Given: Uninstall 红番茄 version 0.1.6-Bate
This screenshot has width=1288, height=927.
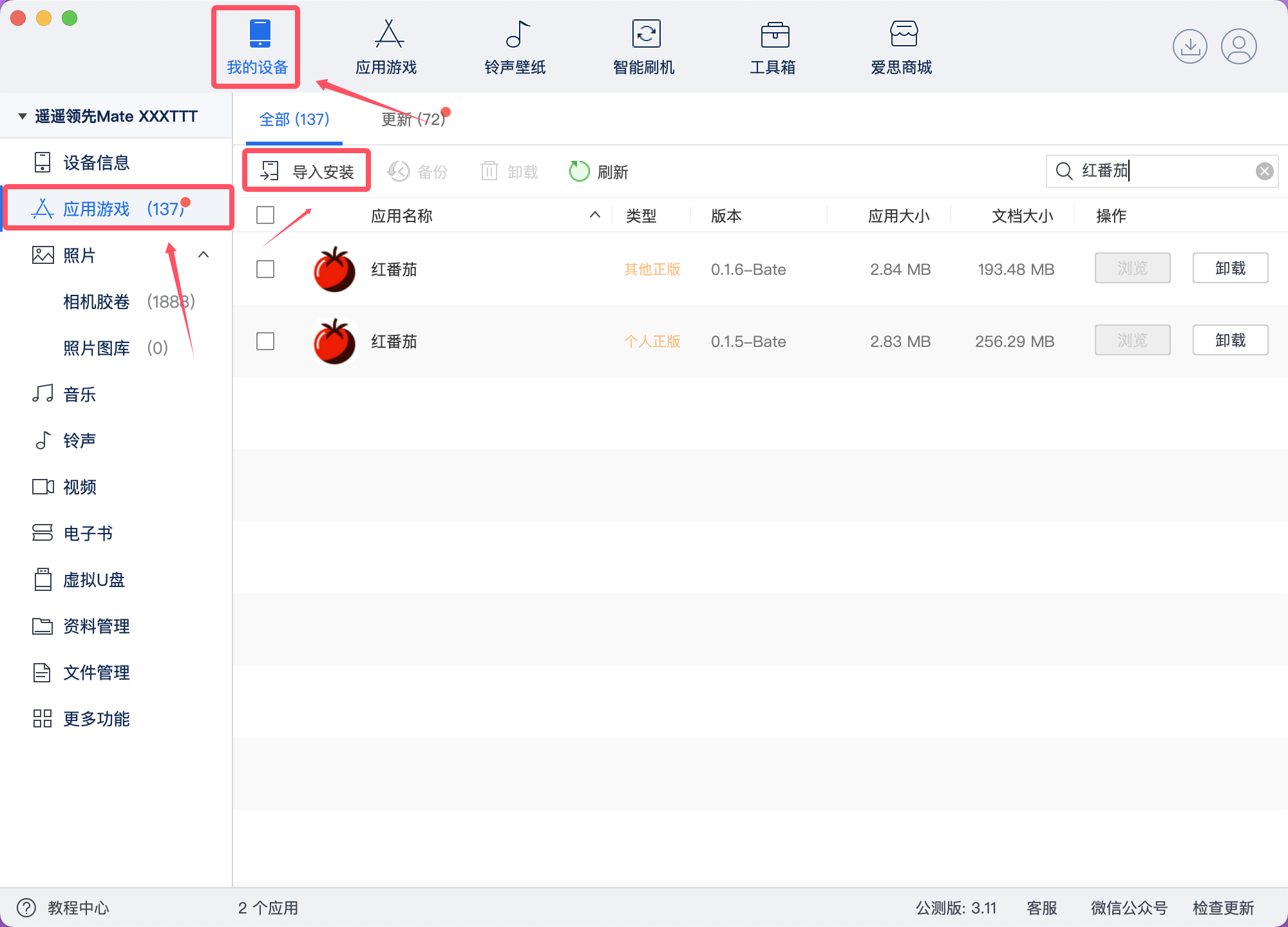Looking at the screenshot, I should tap(1230, 268).
